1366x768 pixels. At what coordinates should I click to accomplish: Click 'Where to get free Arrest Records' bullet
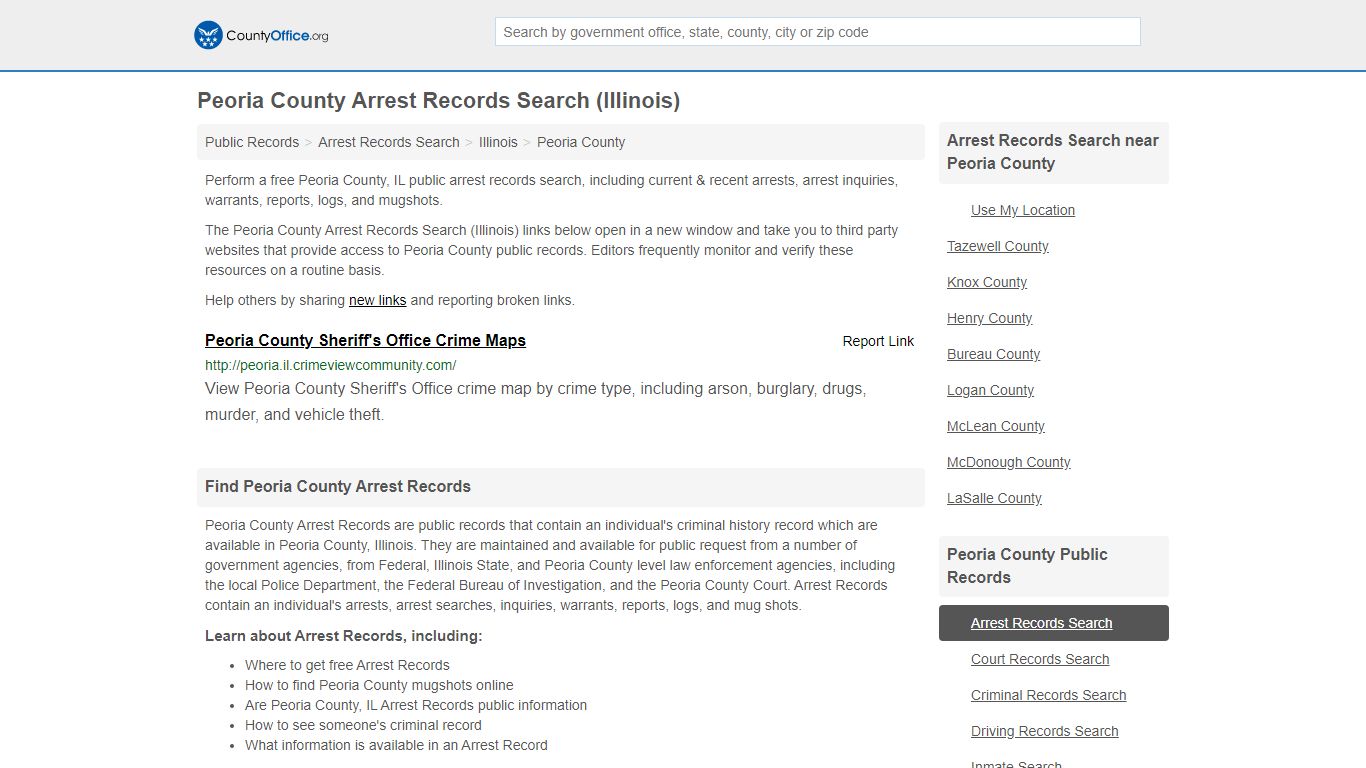(x=347, y=665)
